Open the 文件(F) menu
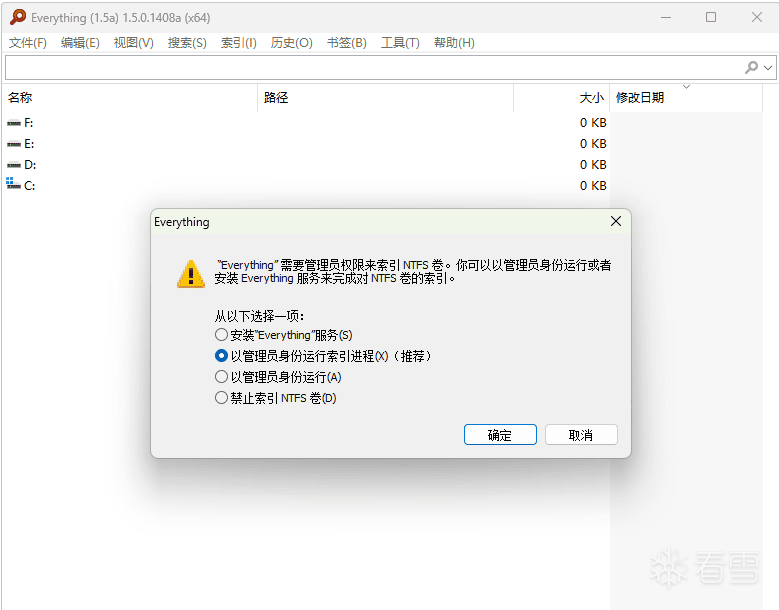 28,43
